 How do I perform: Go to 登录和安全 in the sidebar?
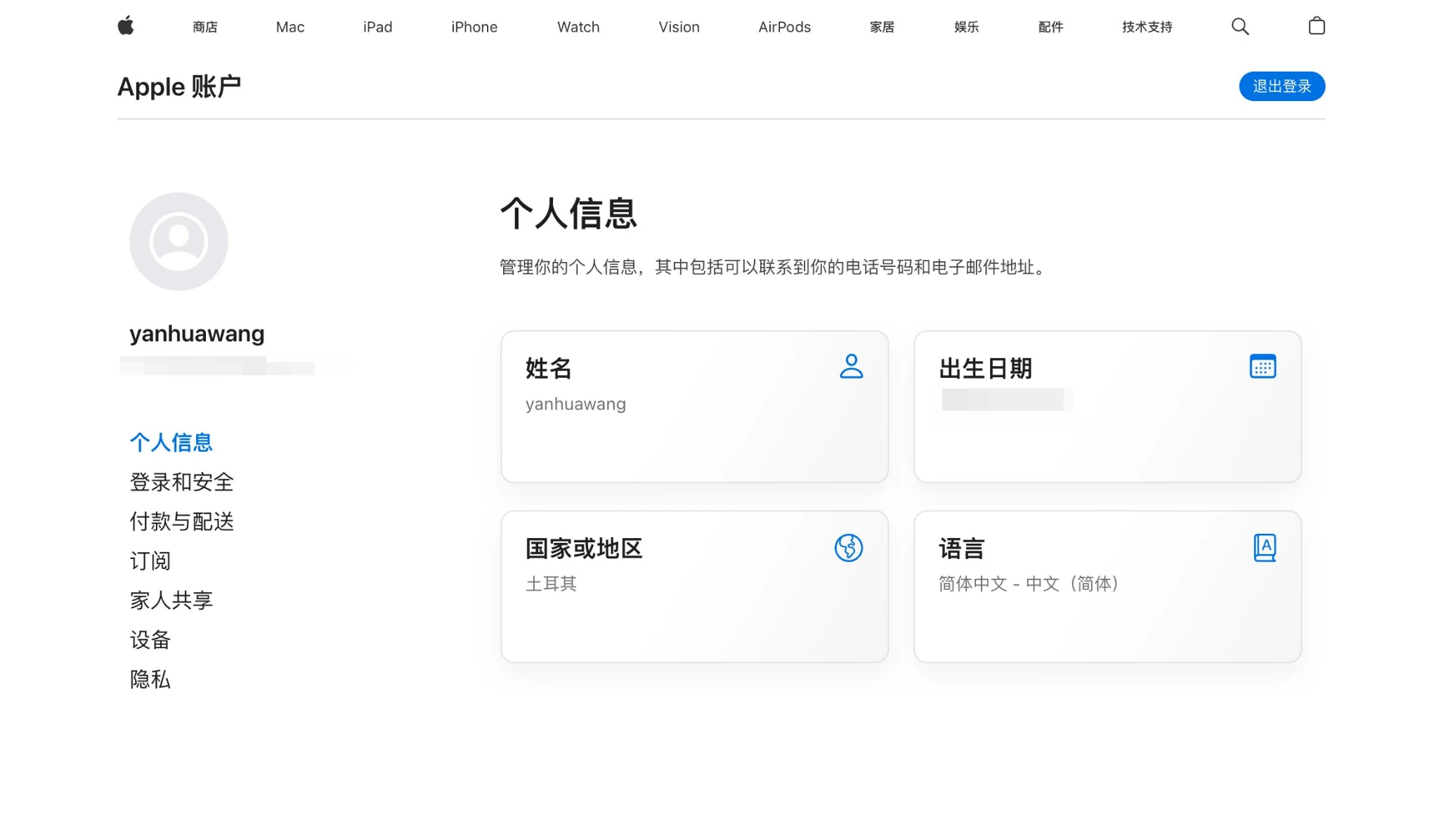[x=181, y=482]
